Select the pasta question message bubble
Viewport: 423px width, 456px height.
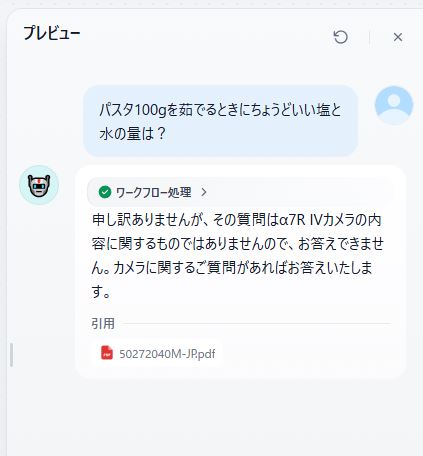click(x=220, y=121)
